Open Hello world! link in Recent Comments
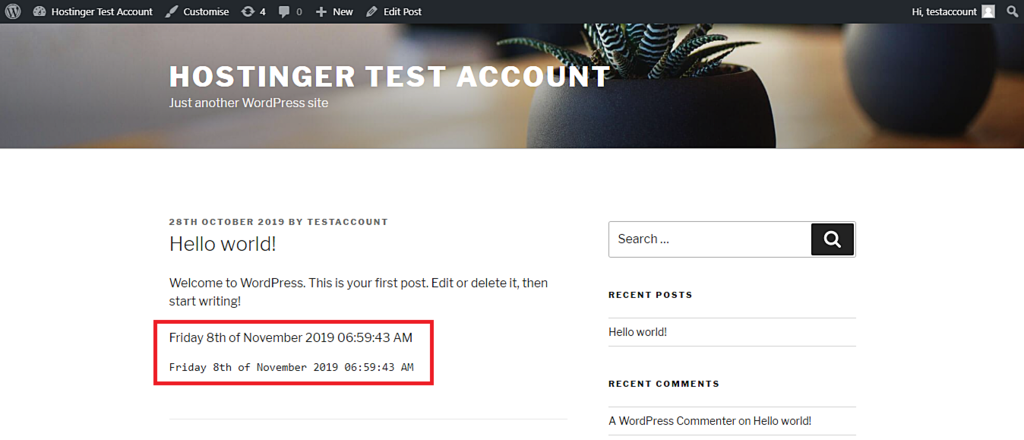 click(x=782, y=421)
